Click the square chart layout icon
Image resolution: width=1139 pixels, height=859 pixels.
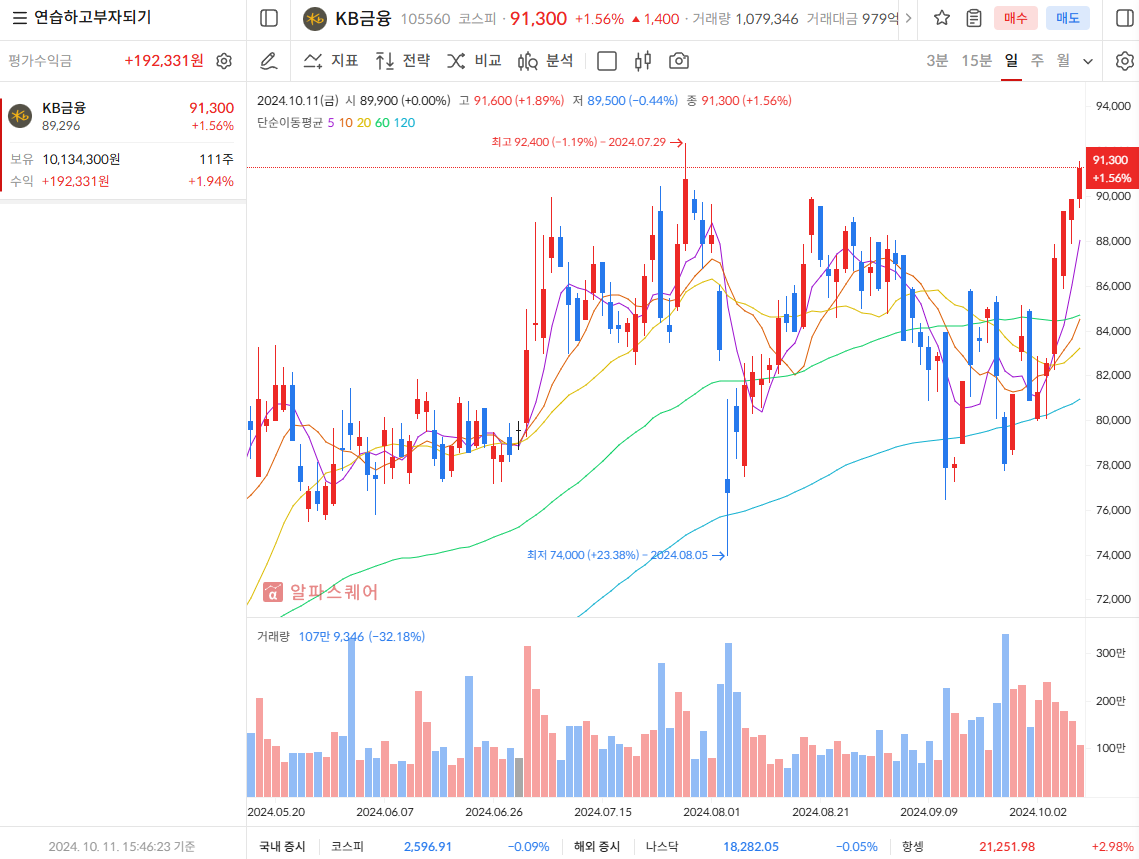click(x=607, y=61)
